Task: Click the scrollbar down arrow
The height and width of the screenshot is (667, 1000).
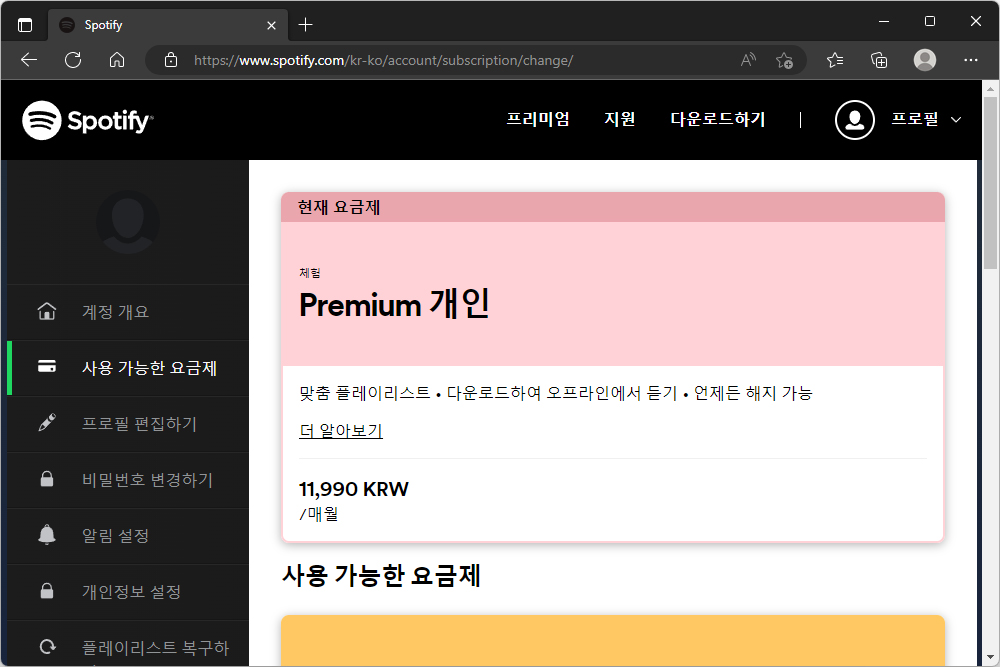Action: [x=990, y=657]
